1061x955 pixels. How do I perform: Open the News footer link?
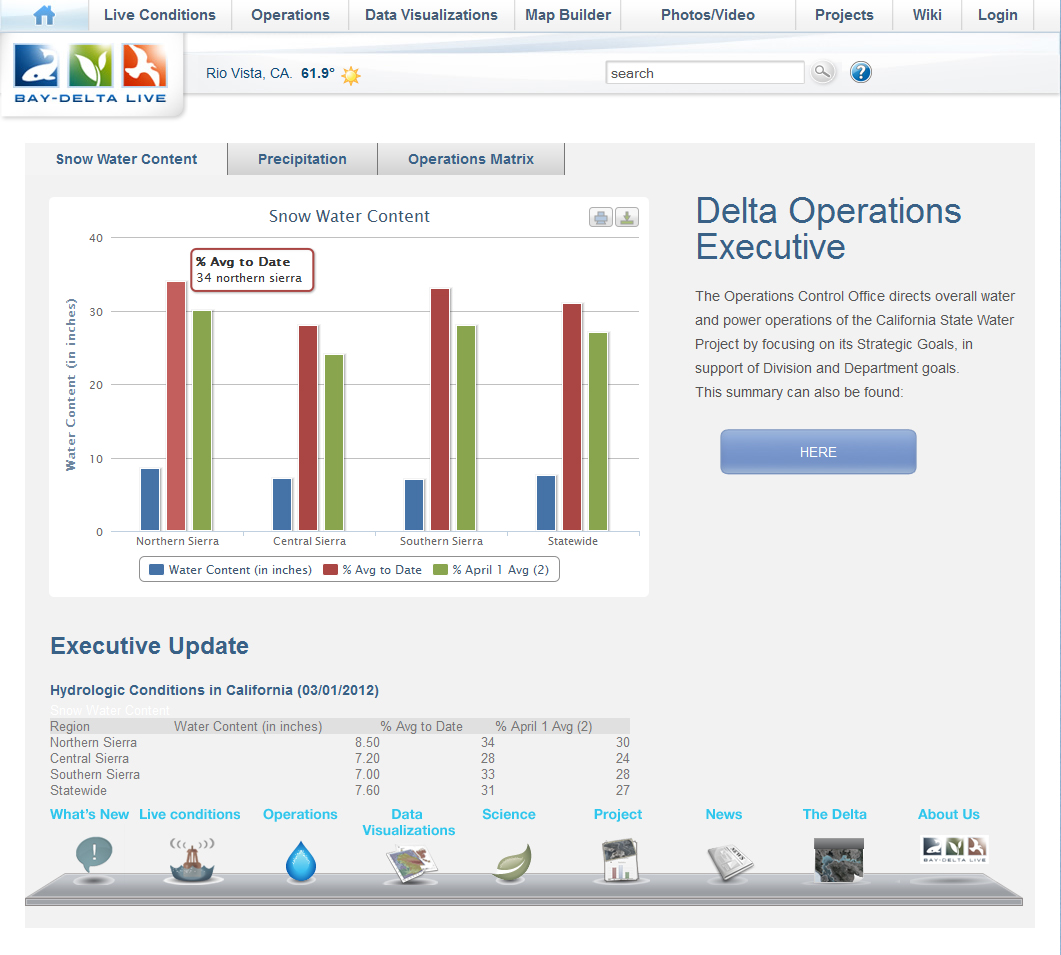pyautogui.click(x=724, y=814)
